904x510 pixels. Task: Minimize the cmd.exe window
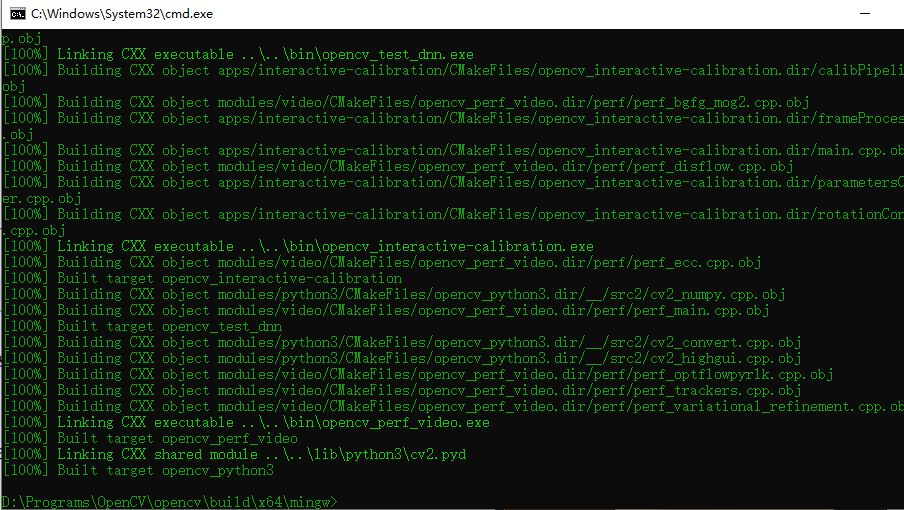click(x=865, y=14)
